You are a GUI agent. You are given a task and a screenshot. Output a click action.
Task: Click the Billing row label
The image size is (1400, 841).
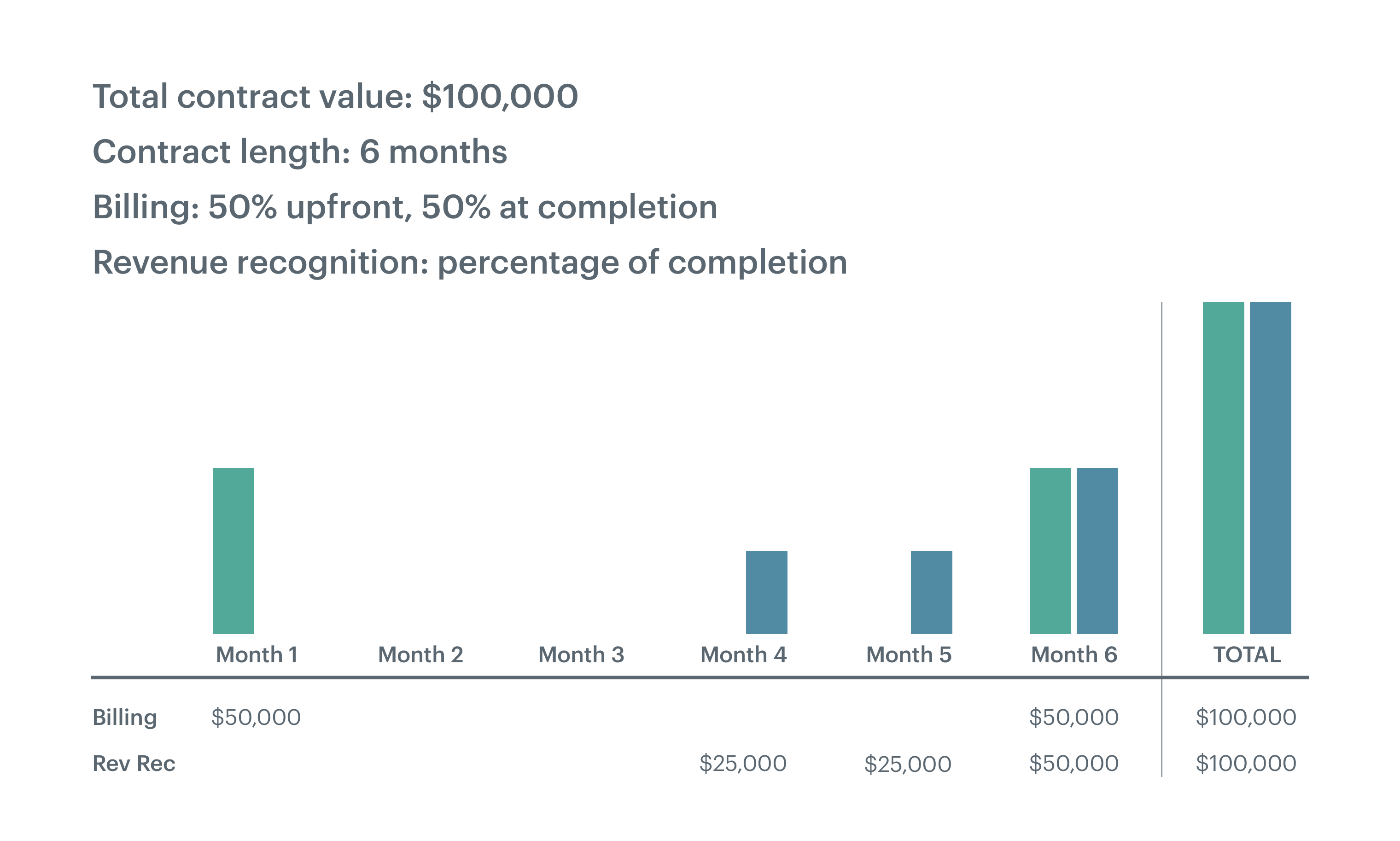coord(125,718)
